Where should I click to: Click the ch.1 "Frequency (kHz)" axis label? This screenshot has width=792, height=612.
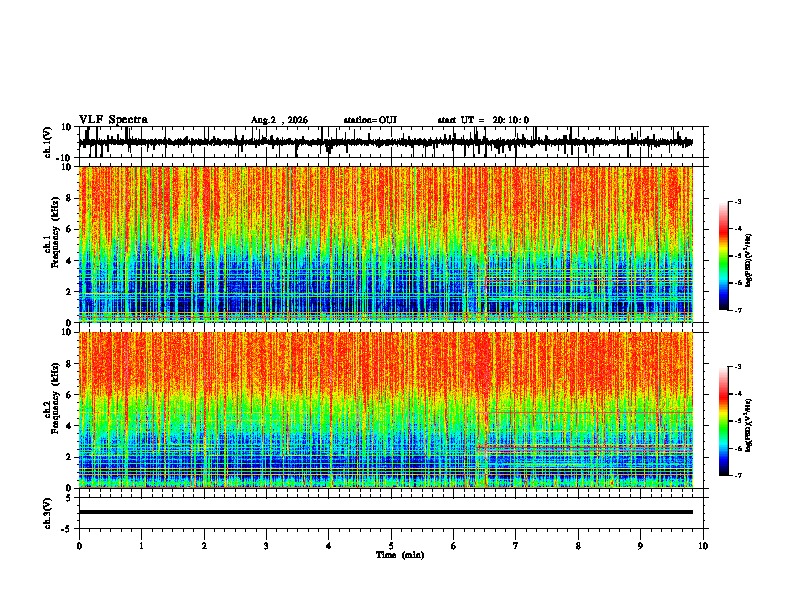point(55,232)
